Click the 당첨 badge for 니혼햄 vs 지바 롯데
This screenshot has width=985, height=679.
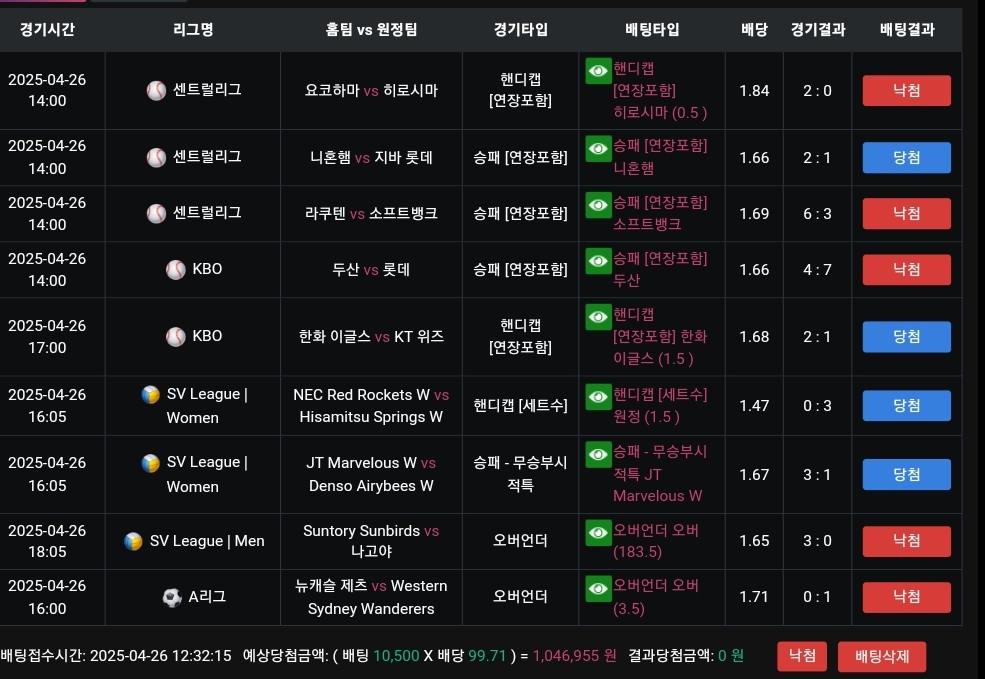(906, 157)
